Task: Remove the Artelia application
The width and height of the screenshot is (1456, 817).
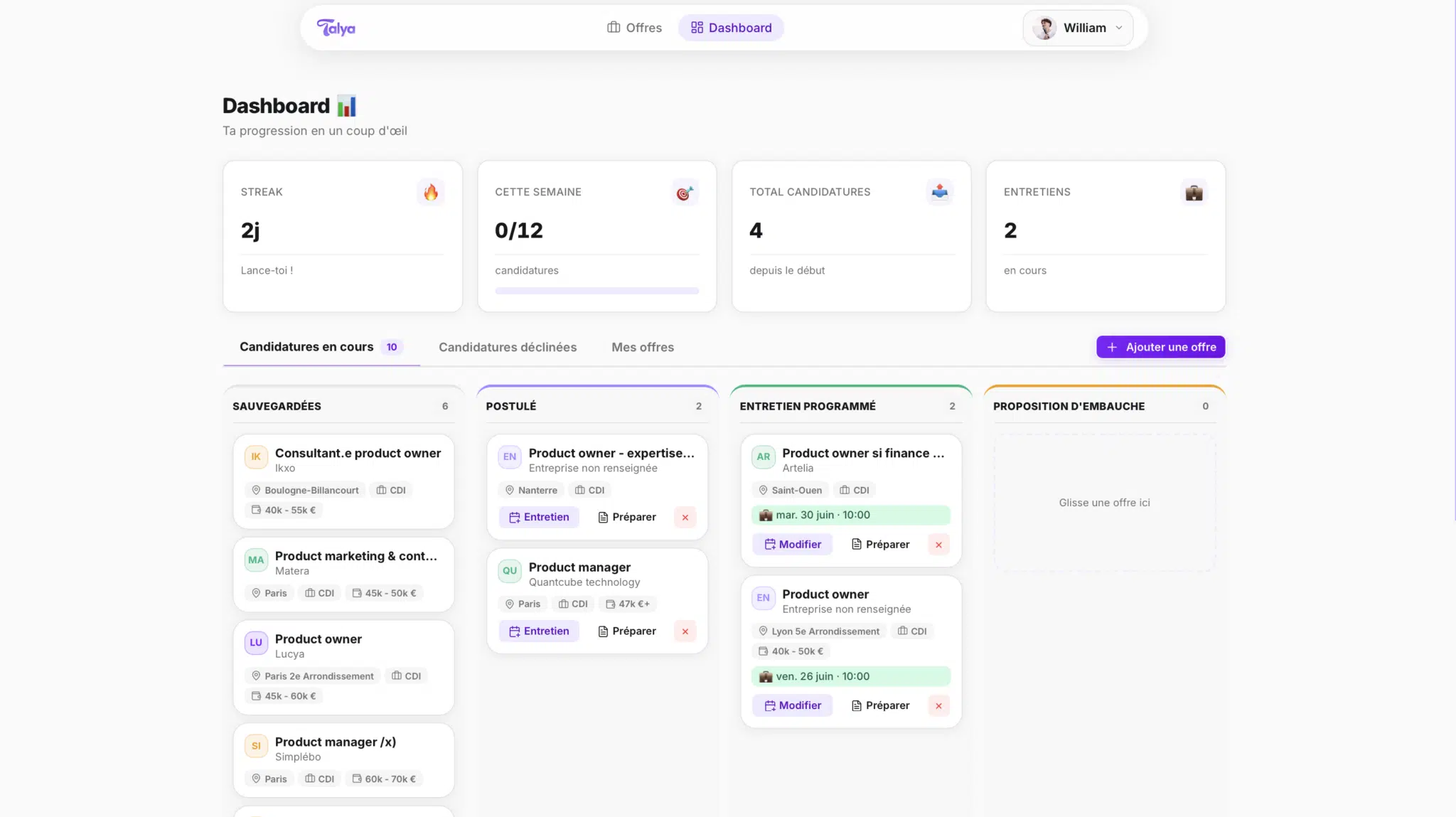Action: [938, 545]
